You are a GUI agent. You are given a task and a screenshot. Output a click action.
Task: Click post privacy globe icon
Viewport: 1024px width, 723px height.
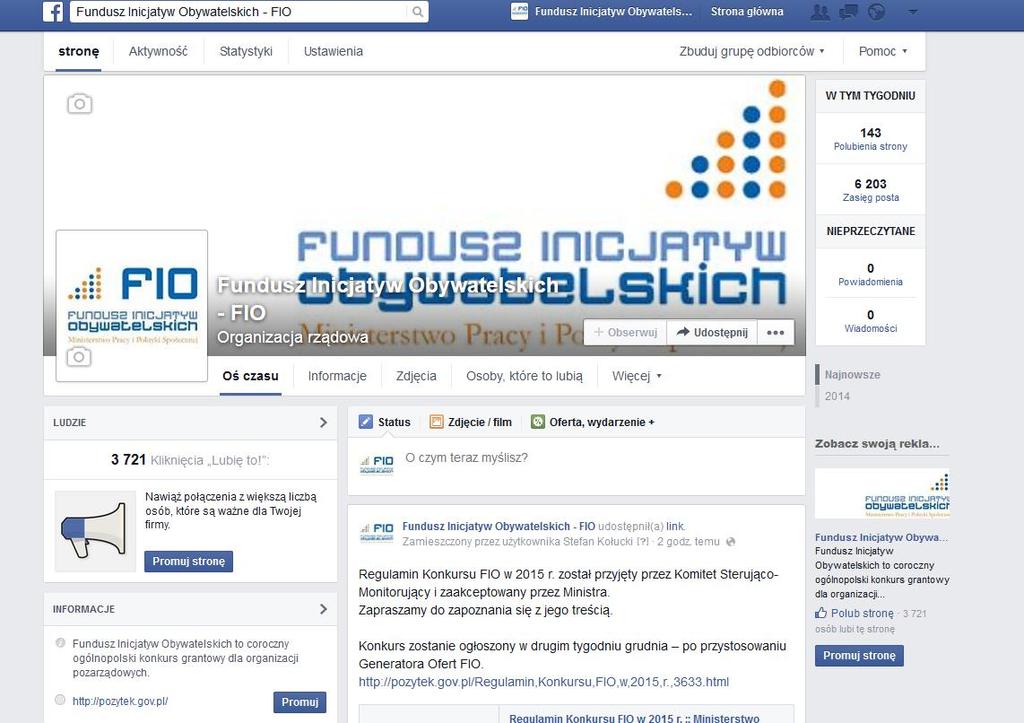[x=731, y=541]
